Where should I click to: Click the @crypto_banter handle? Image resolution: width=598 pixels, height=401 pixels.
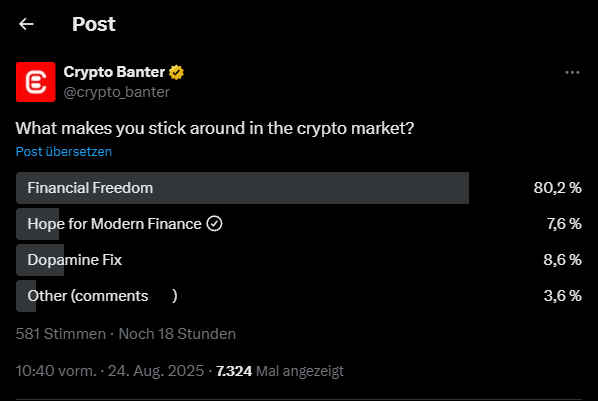tap(117, 92)
